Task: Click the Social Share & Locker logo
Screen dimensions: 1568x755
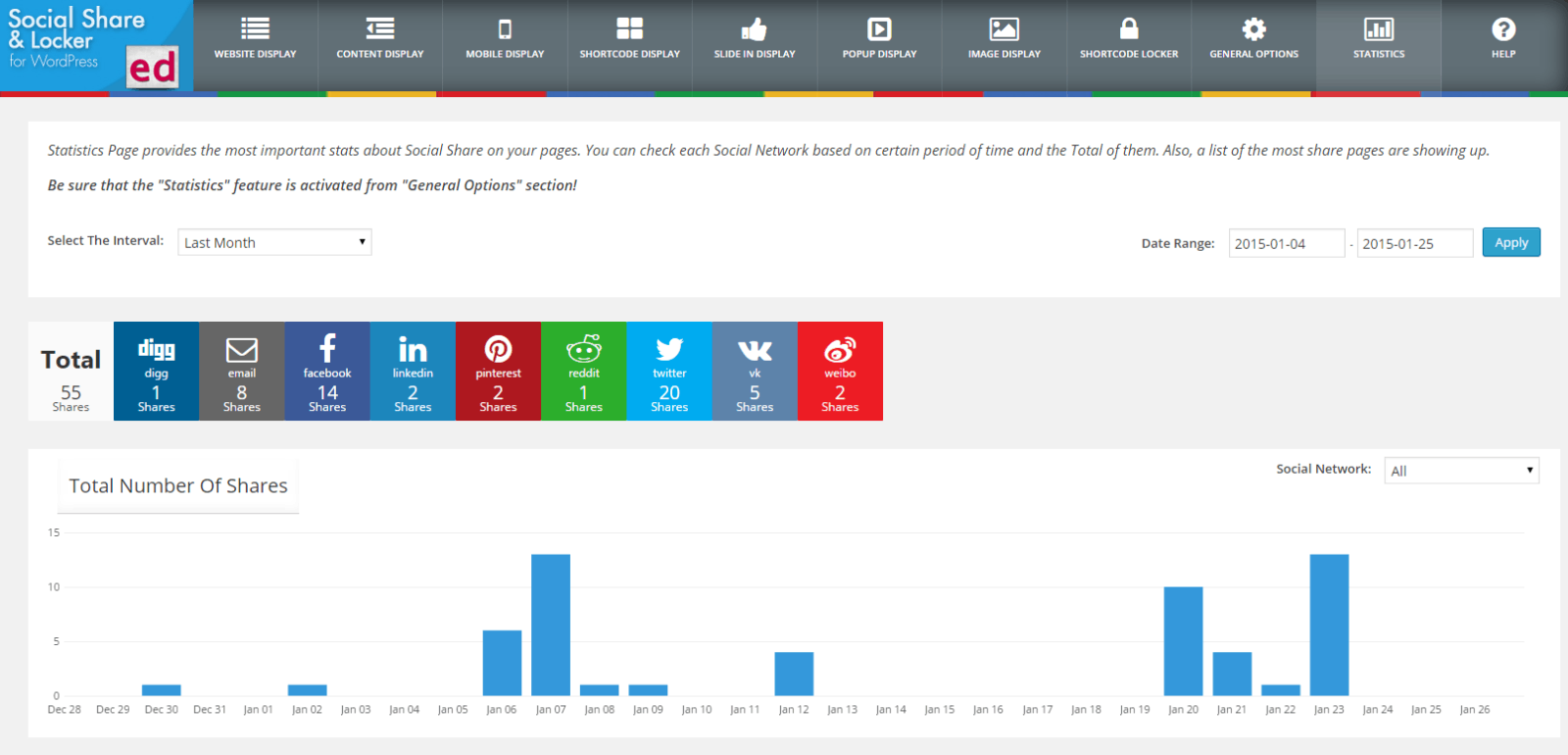Action: [96, 46]
